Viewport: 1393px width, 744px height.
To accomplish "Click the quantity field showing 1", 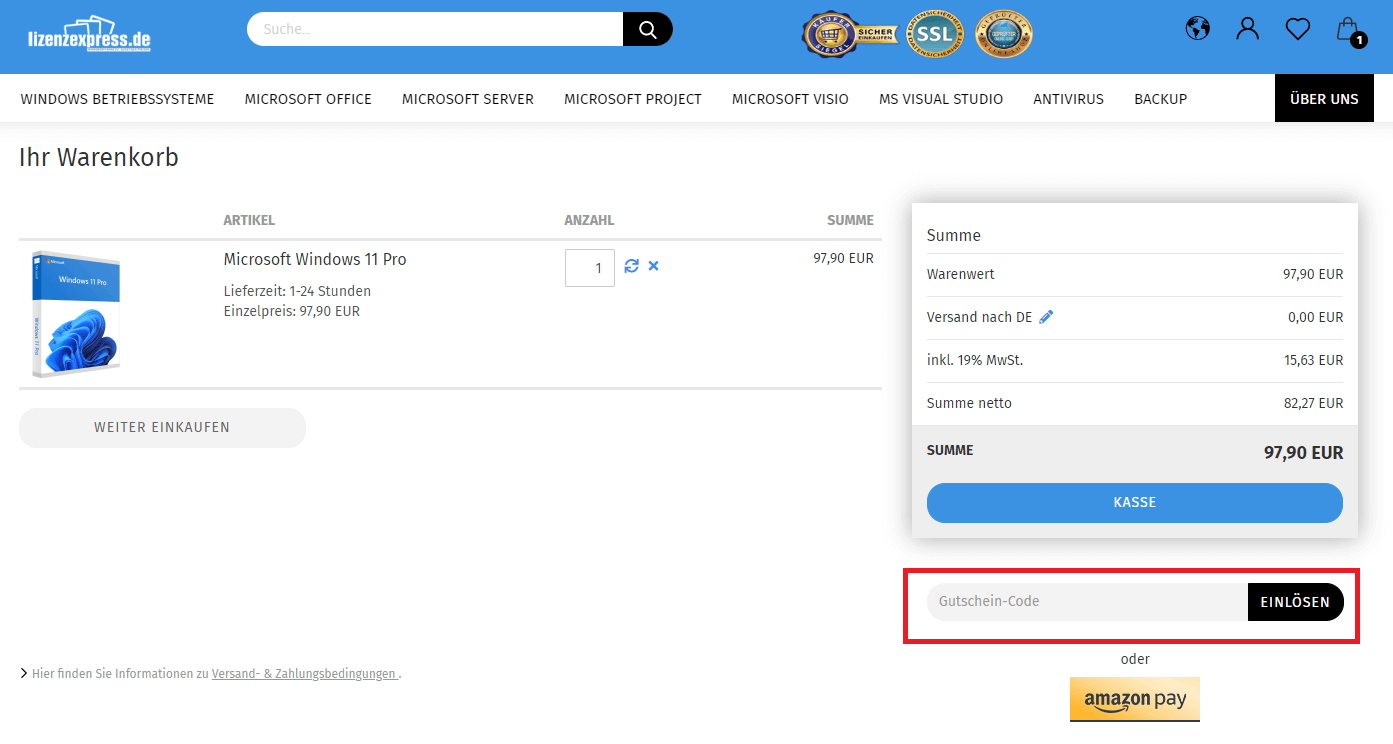I will (590, 268).
